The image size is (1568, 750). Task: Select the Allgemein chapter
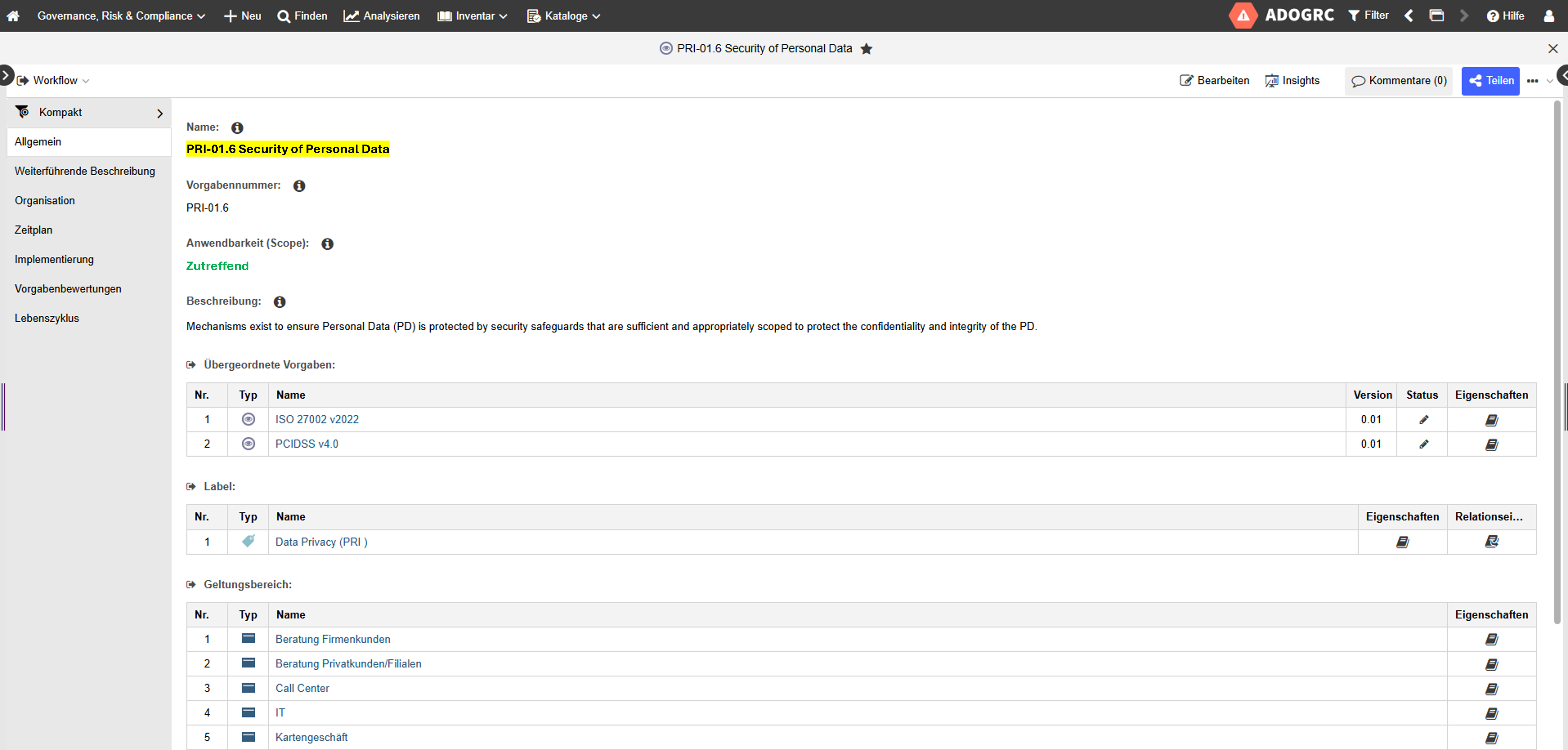[x=89, y=142]
